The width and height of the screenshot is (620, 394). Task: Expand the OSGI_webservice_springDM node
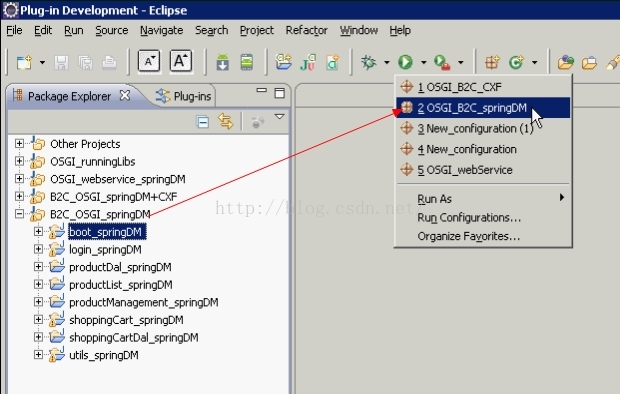click(x=19, y=178)
